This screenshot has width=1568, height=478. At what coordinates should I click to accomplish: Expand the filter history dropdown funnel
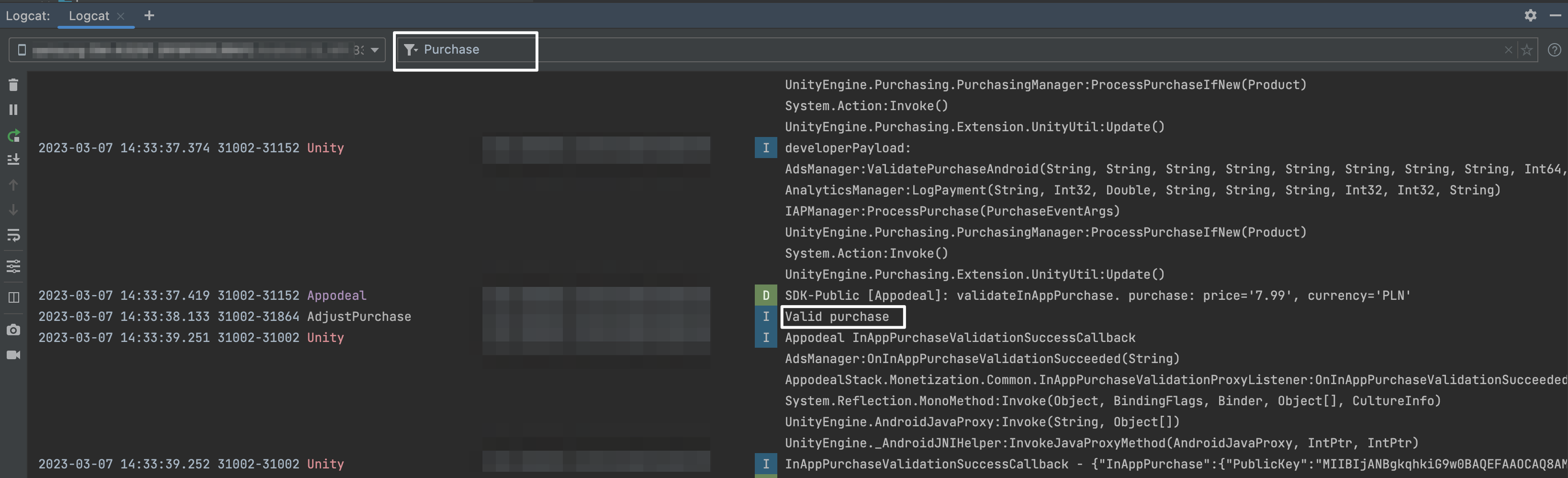coord(411,50)
